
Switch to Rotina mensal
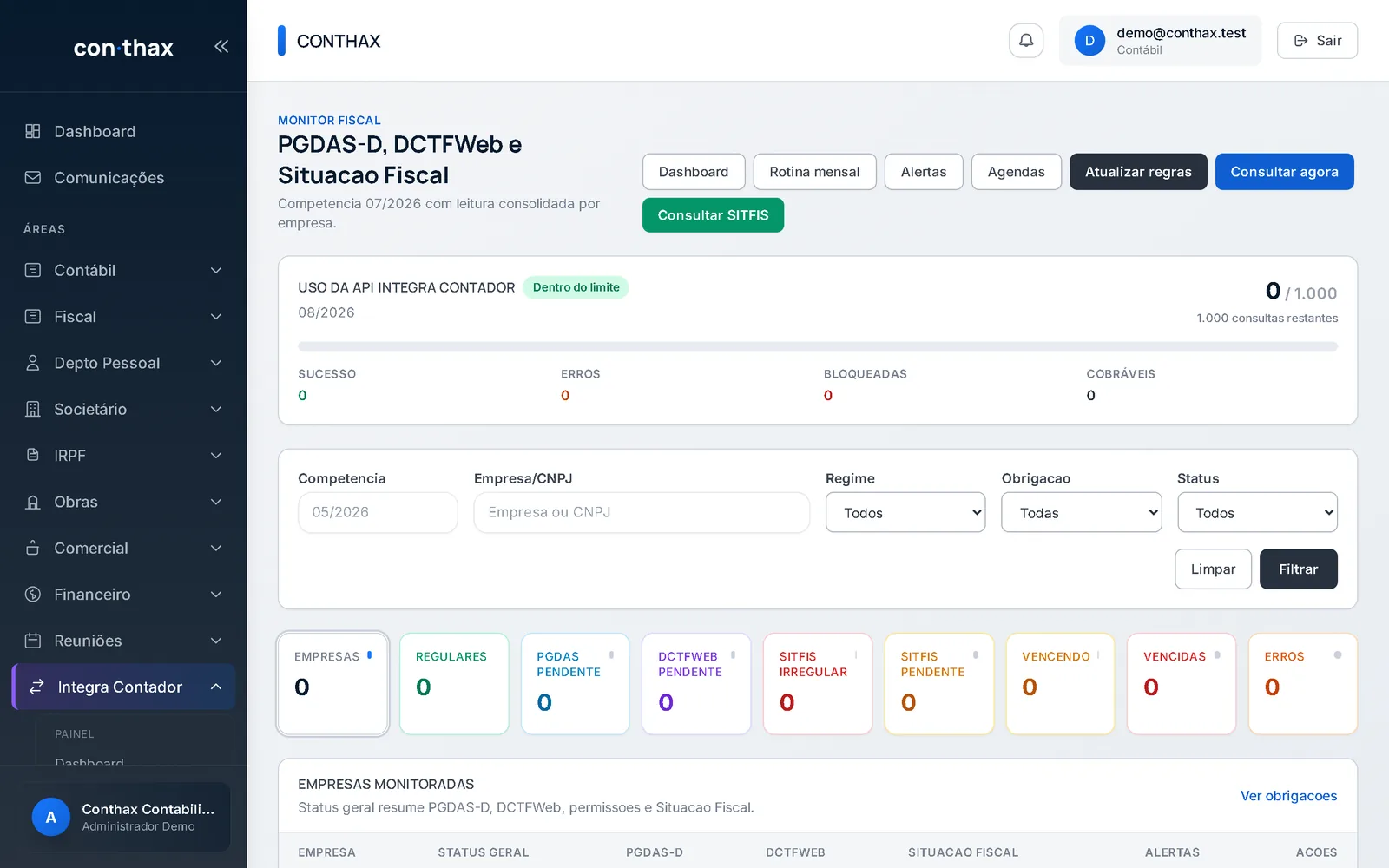pyautogui.click(x=814, y=172)
